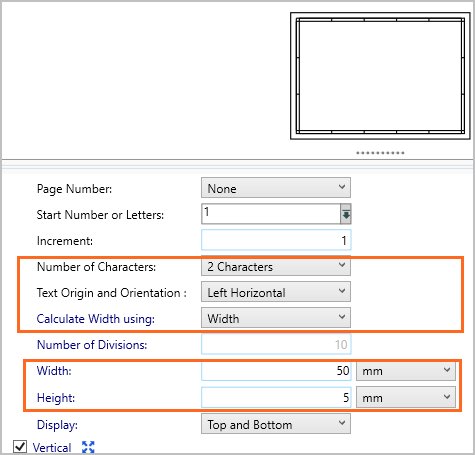Click the Start Number or Letters input field
Screen dimensions: 475x455
(271, 214)
